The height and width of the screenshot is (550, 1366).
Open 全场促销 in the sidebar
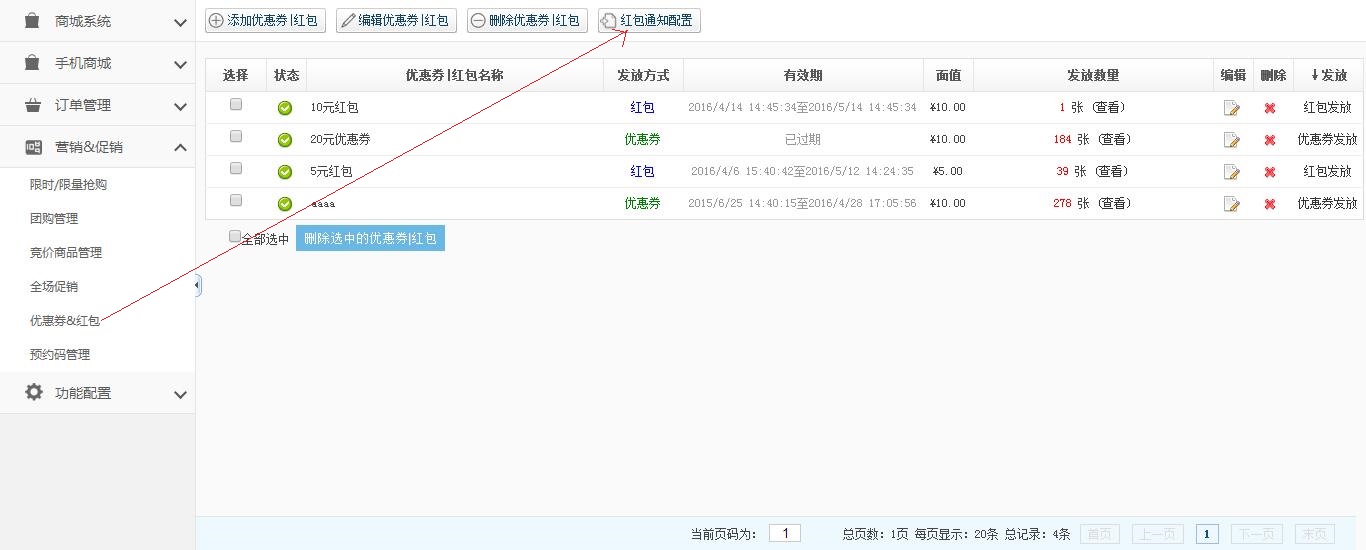[54, 287]
